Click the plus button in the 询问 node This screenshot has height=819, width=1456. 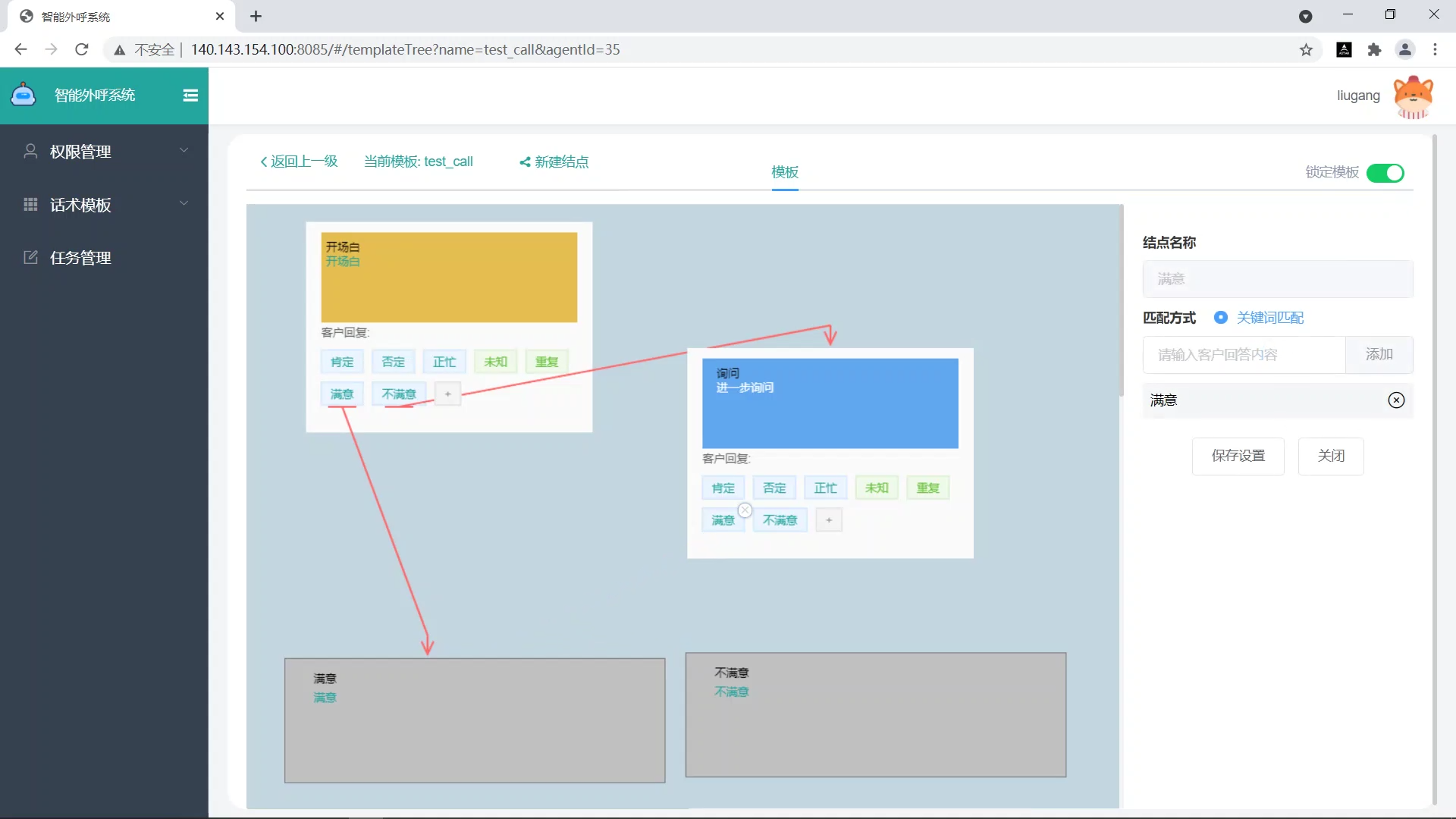(829, 520)
